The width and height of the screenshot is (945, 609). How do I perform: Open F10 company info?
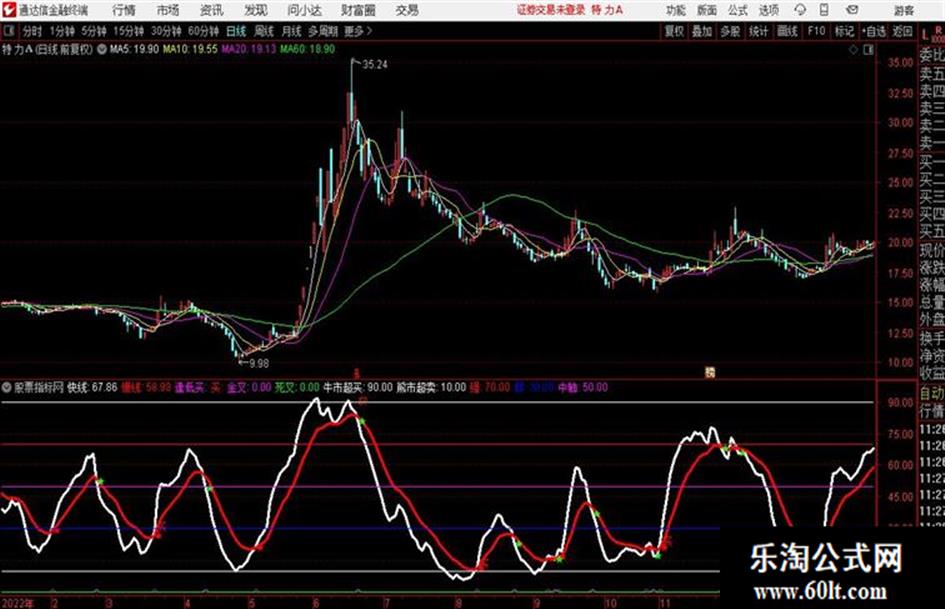816,31
